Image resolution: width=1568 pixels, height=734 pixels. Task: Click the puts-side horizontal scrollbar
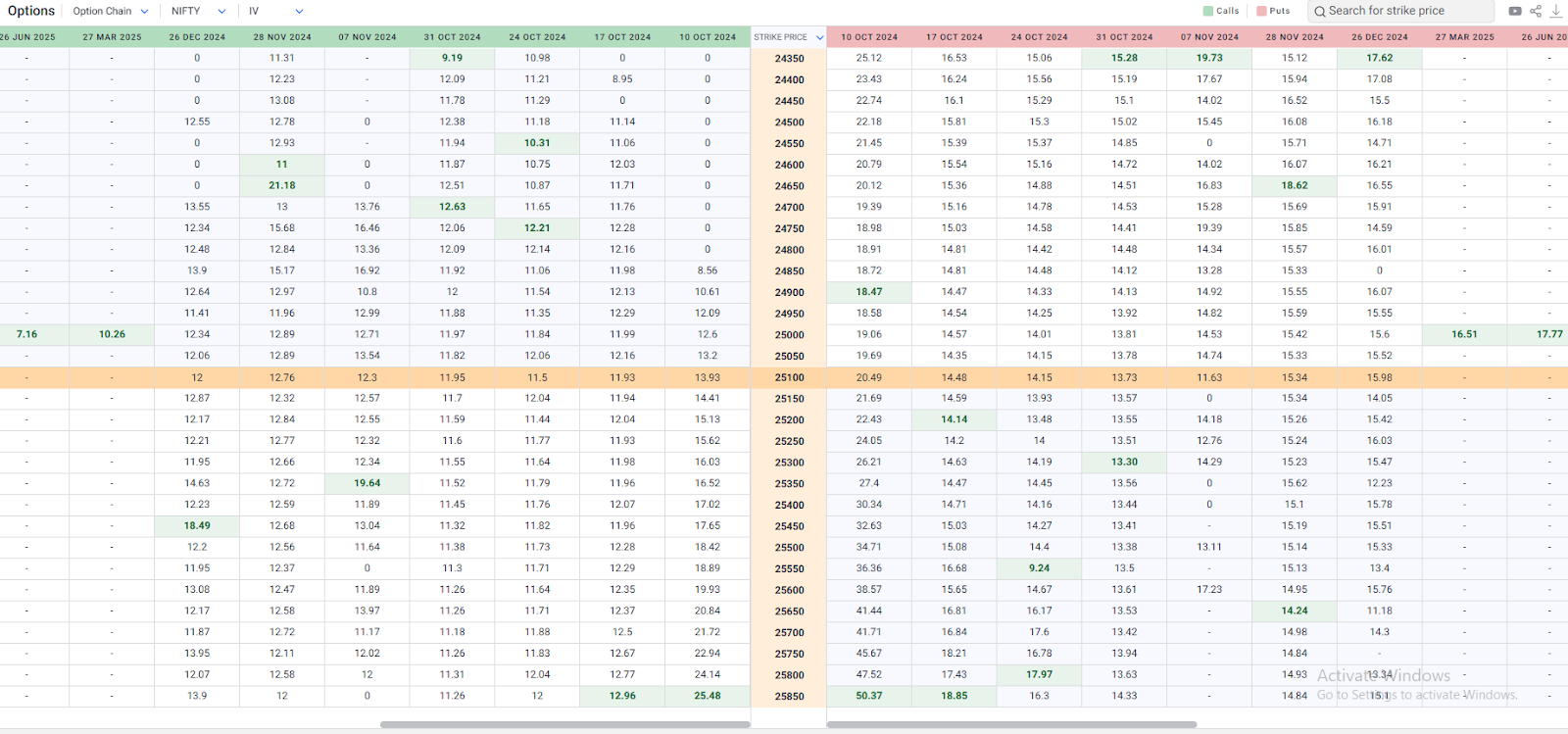pos(1011,724)
